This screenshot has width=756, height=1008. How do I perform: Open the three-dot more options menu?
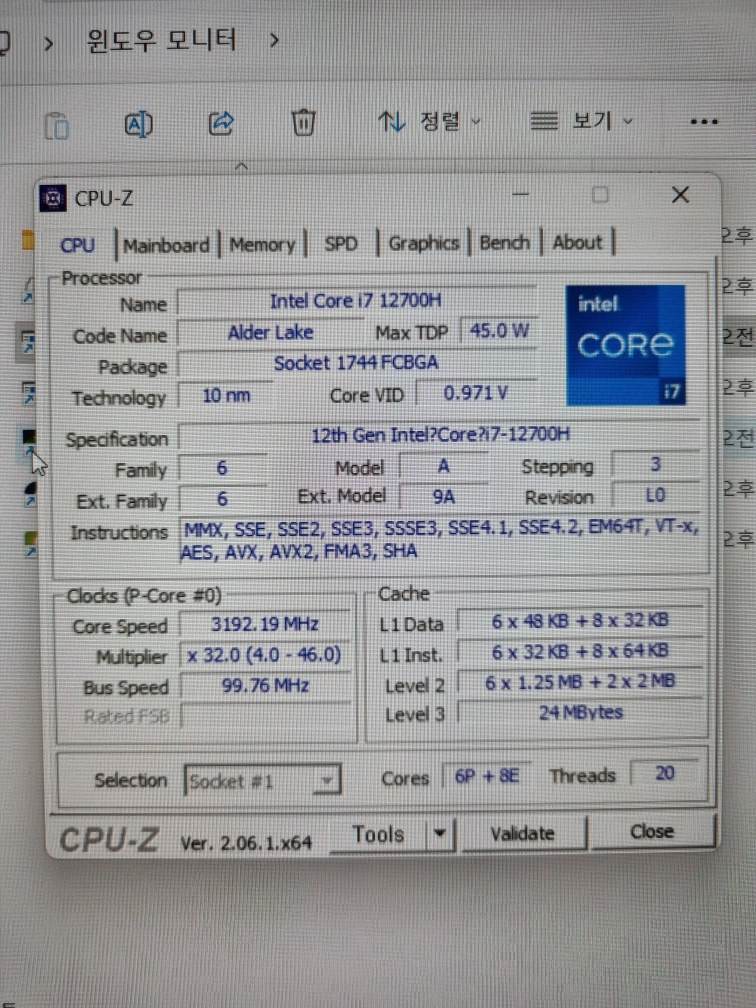click(704, 121)
